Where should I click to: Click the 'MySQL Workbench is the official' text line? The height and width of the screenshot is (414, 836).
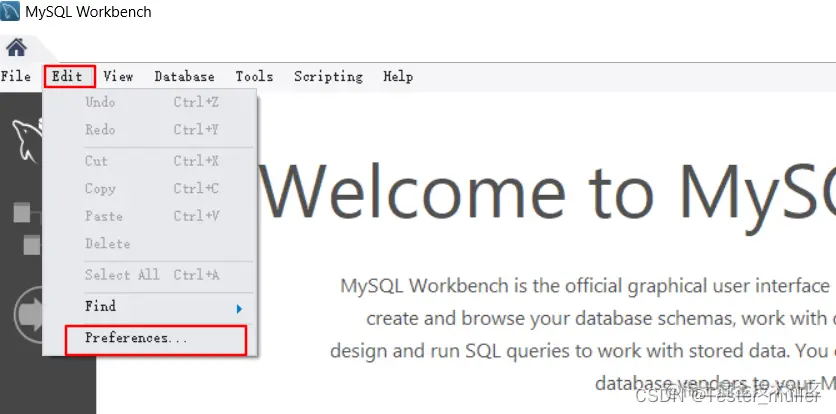point(585,286)
